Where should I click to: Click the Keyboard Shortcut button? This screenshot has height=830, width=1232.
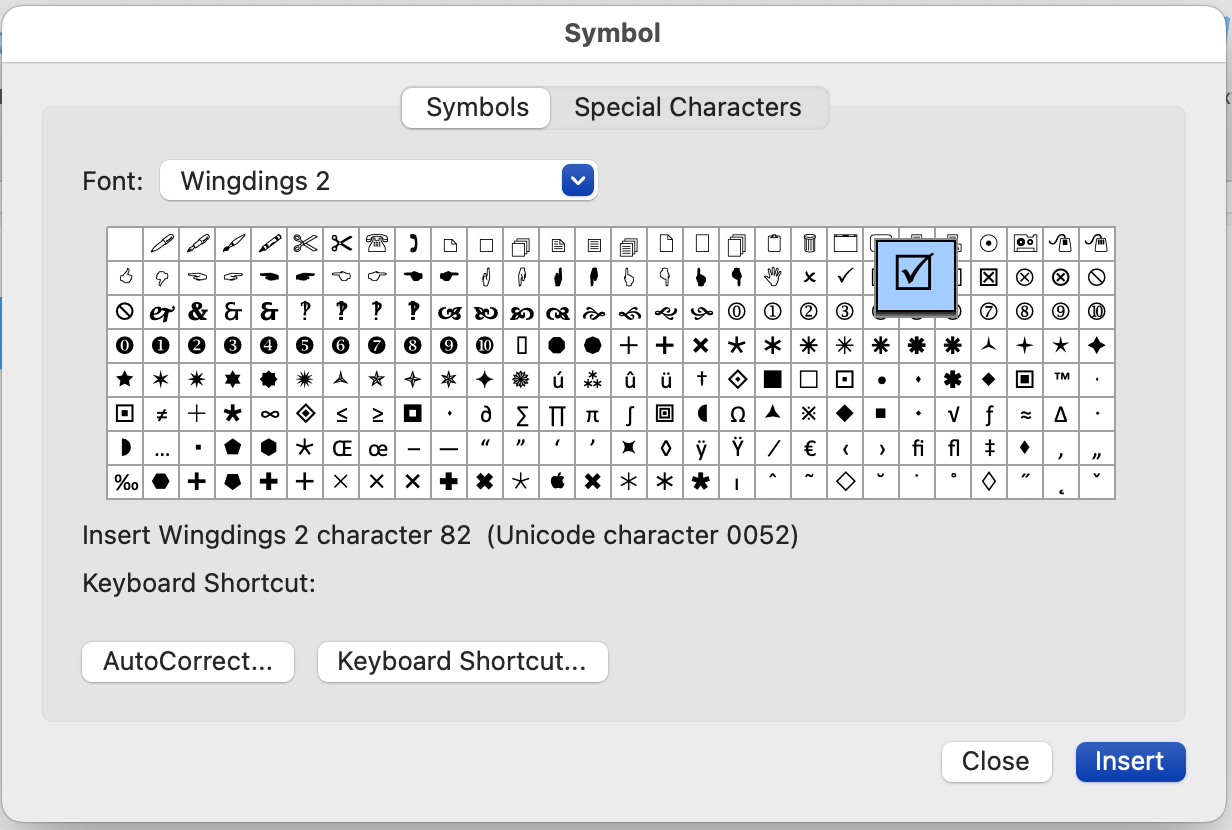[462, 661]
